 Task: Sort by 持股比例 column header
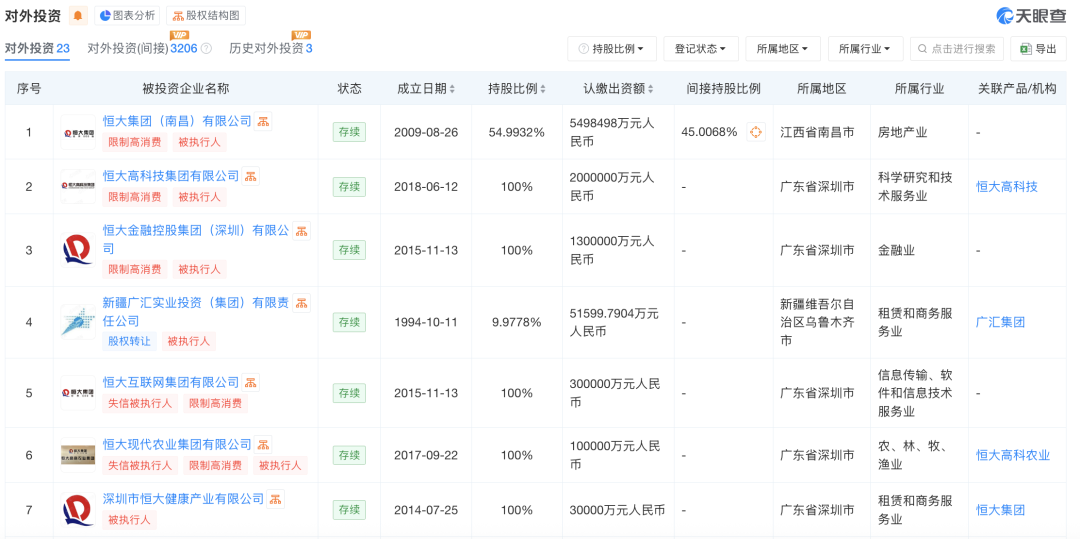(x=517, y=89)
